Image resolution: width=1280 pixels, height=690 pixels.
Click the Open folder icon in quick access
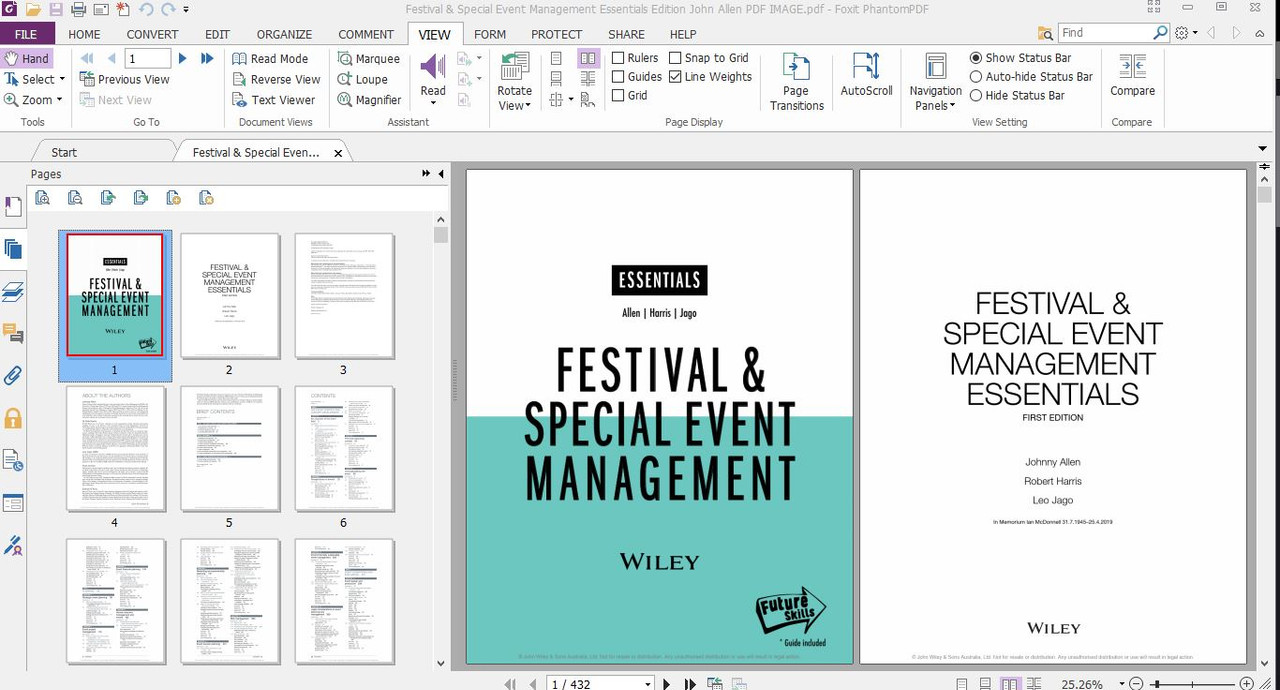pos(33,10)
